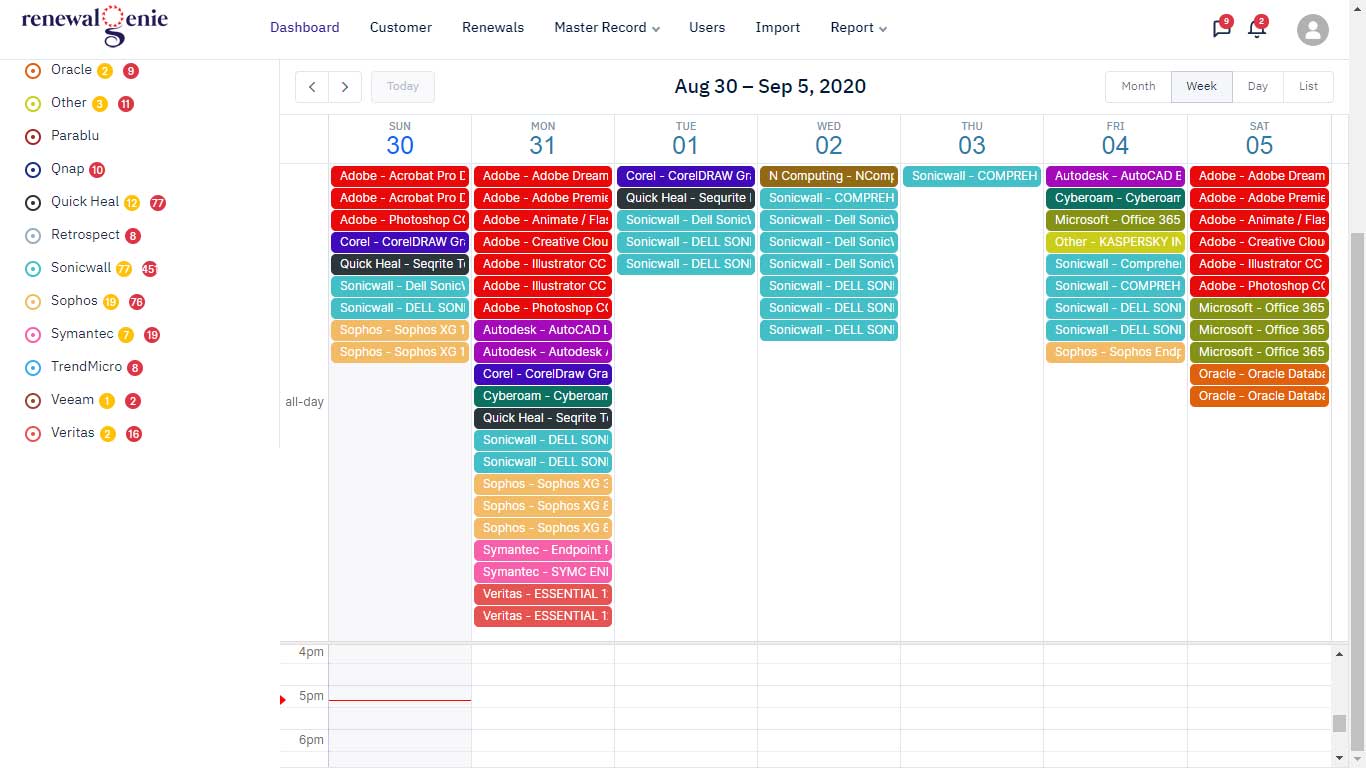This screenshot has height=768, width=1366.
Task: Click Sophos yellow badge 19
Action: tap(111, 302)
